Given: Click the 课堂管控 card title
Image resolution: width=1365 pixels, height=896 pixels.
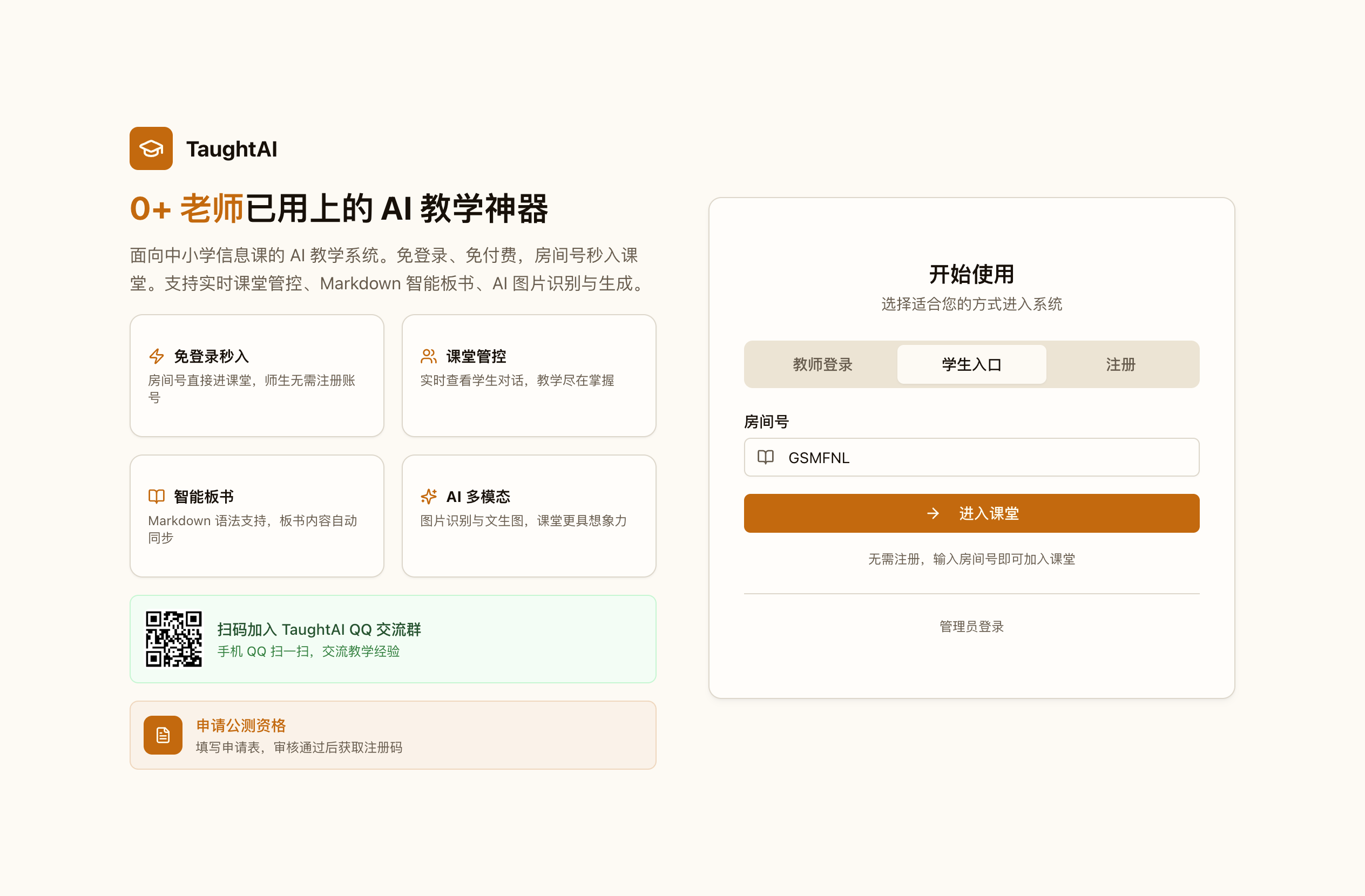Looking at the screenshot, I should coord(476,356).
